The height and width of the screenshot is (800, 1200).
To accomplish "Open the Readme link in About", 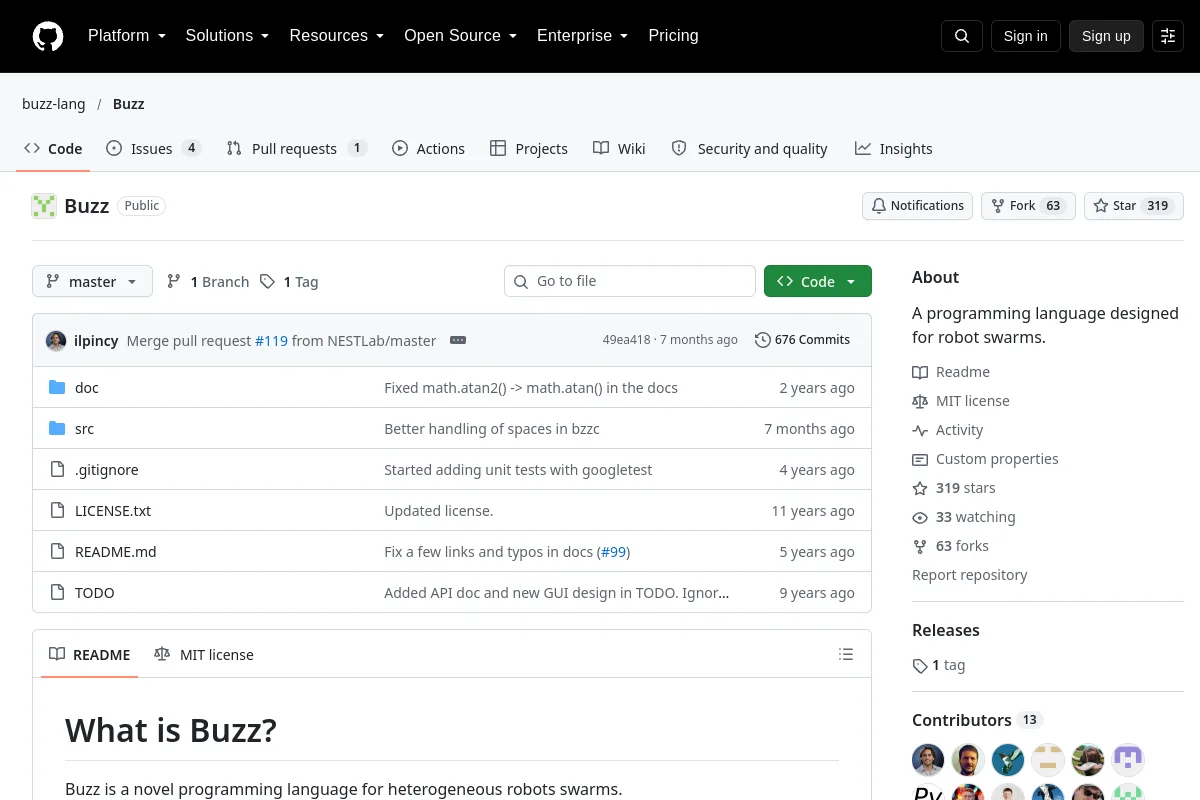I will [951, 372].
